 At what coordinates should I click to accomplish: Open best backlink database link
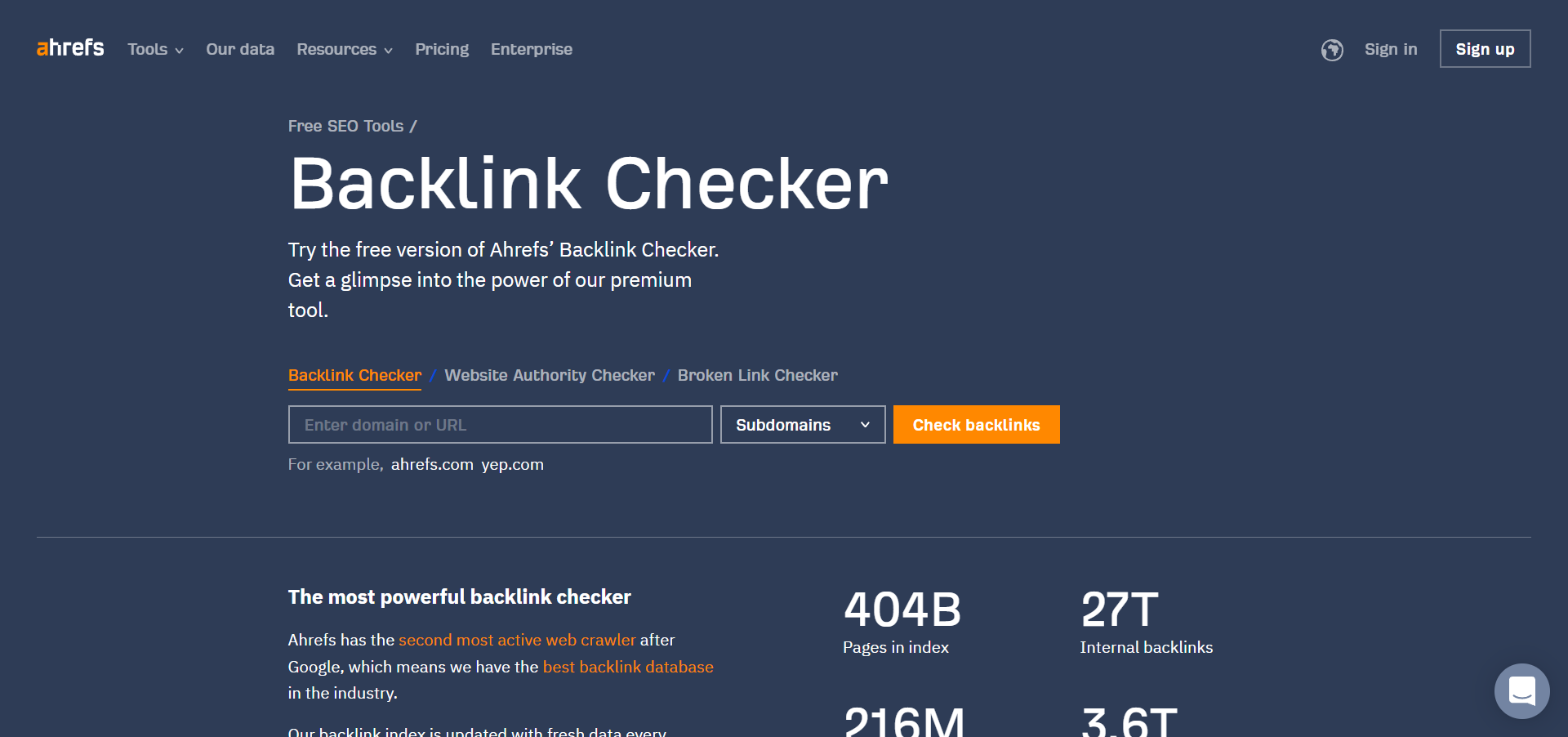click(x=628, y=667)
